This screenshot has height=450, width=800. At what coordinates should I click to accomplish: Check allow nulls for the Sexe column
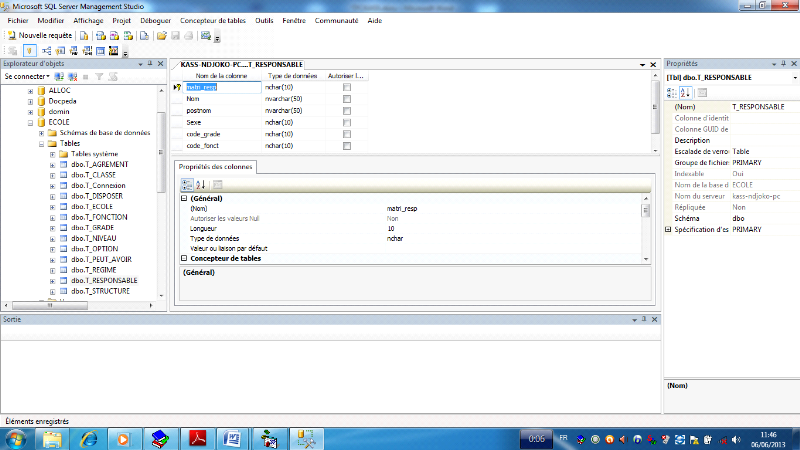point(347,122)
